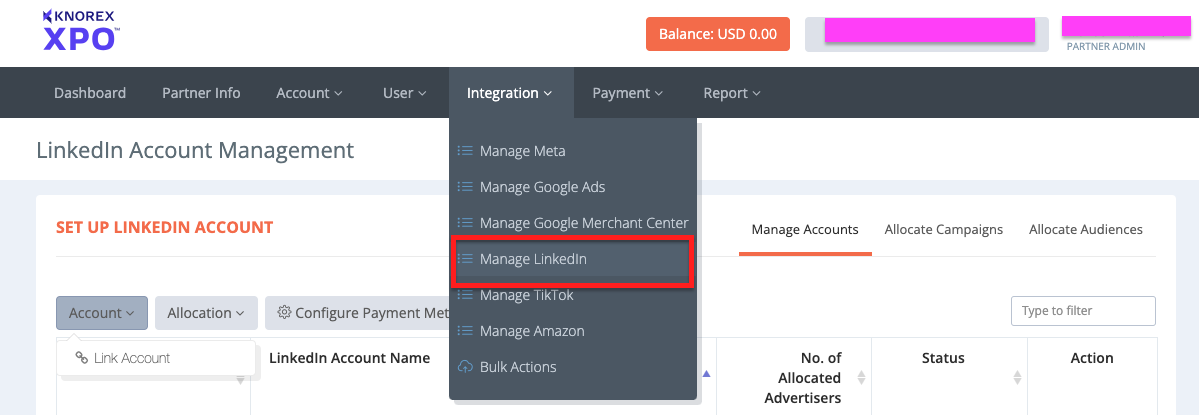Click the chain link icon beside Link Account
The width and height of the screenshot is (1199, 415).
click(x=82, y=358)
